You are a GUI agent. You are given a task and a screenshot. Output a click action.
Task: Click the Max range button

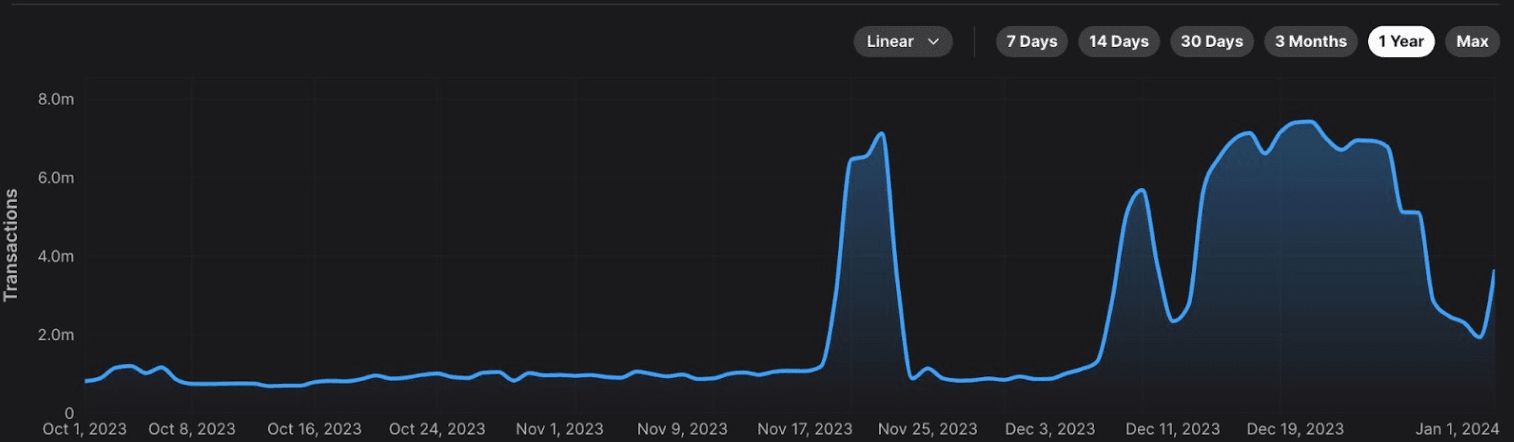tap(1472, 42)
